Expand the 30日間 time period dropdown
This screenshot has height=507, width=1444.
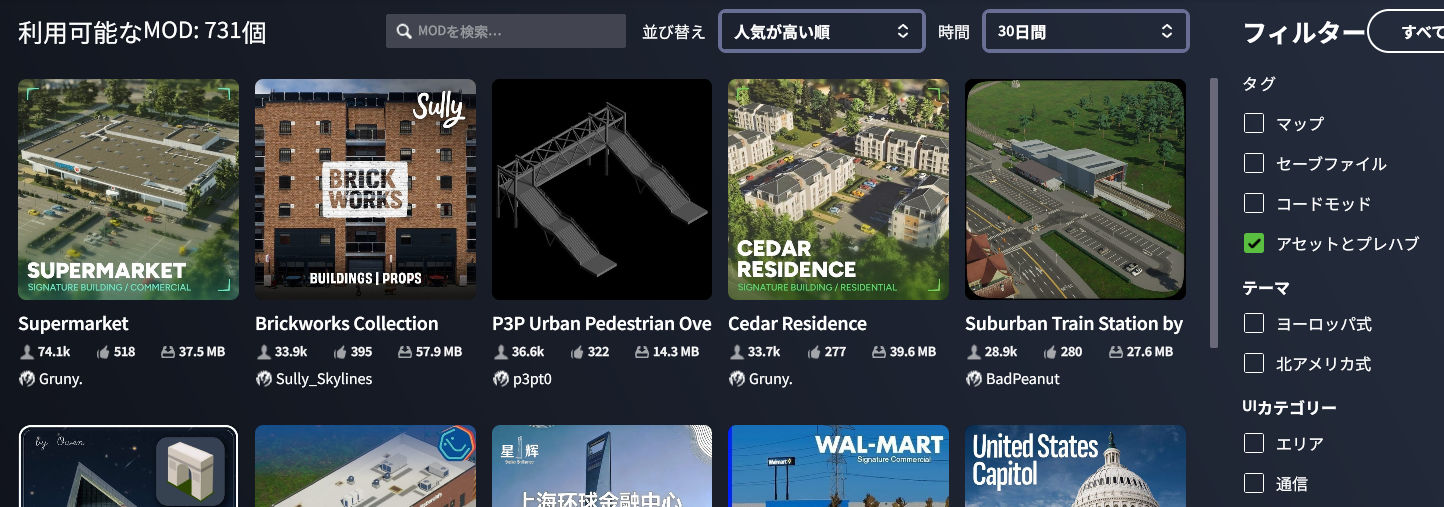[x=1086, y=31]
